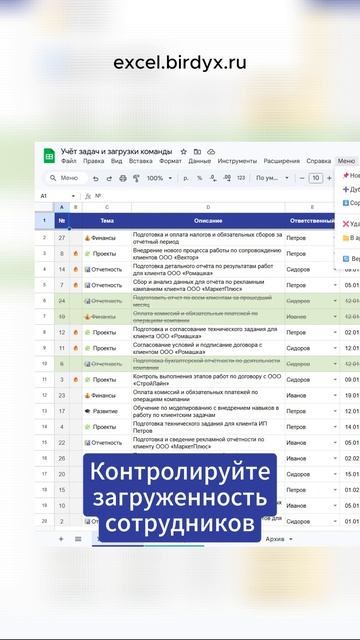Click the «Финансы» cell in row 2
360x640 pixels.
click(x=107, y=238)
